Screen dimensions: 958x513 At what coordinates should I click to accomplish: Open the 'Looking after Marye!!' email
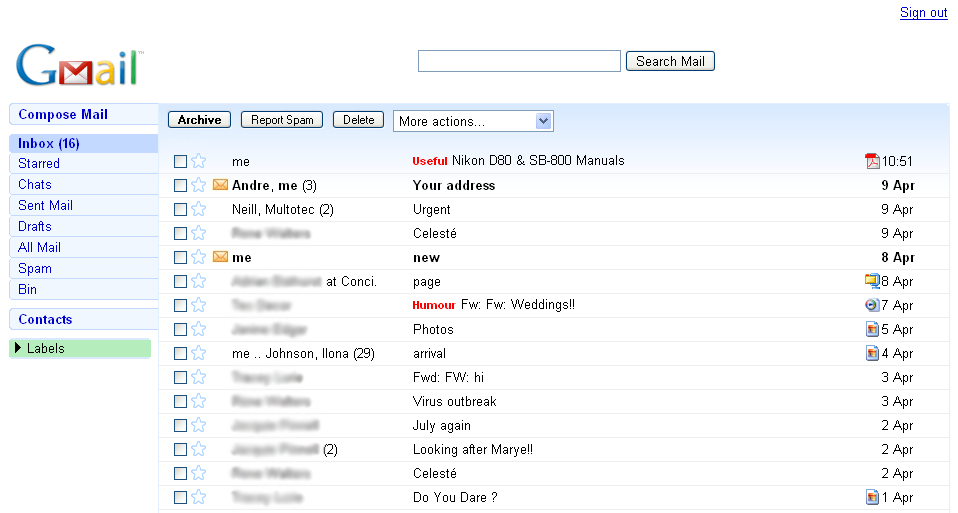[472, 449]
